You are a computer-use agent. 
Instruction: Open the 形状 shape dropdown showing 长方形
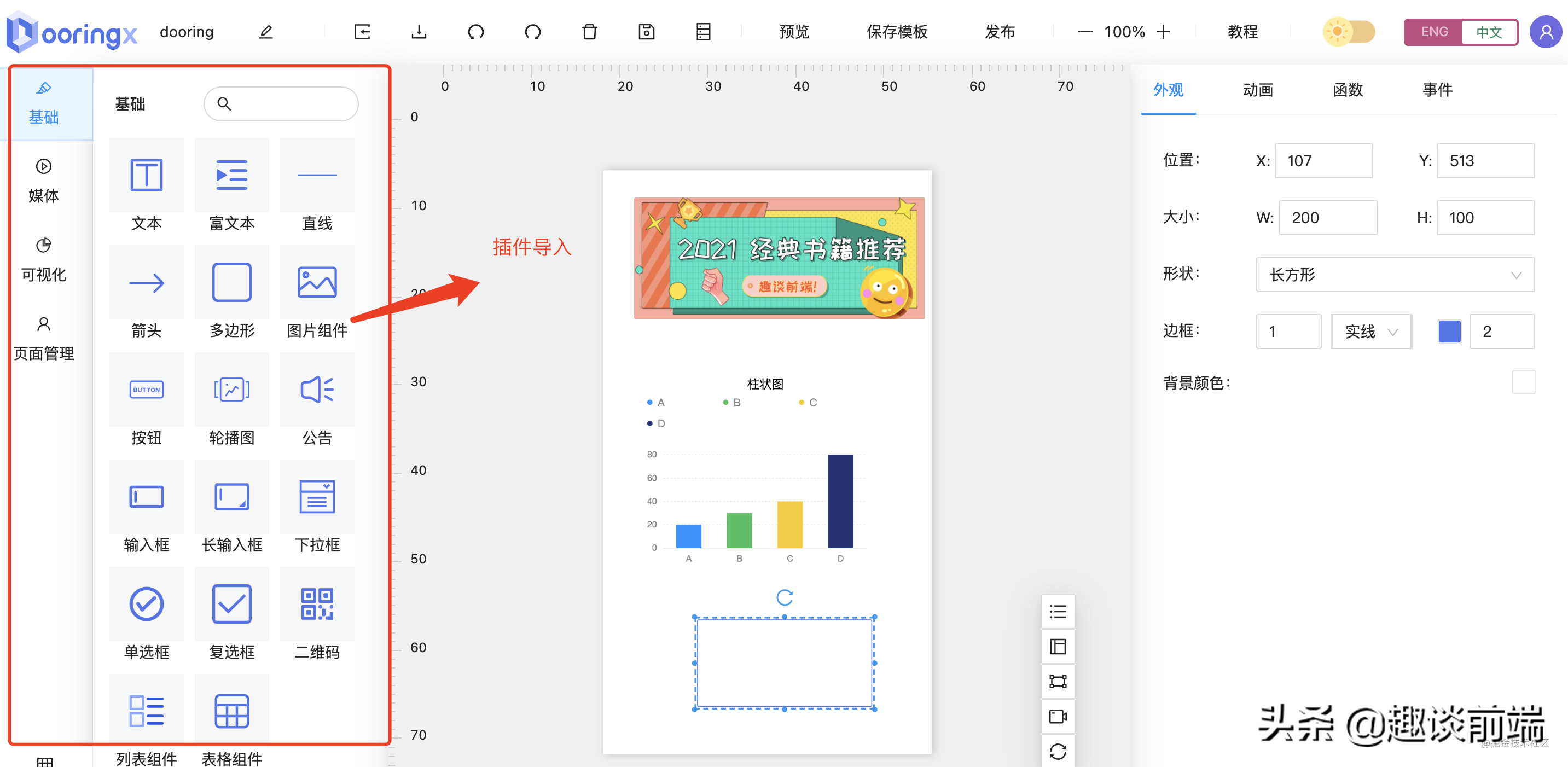pyautogui.click(x=1394, y=275)
